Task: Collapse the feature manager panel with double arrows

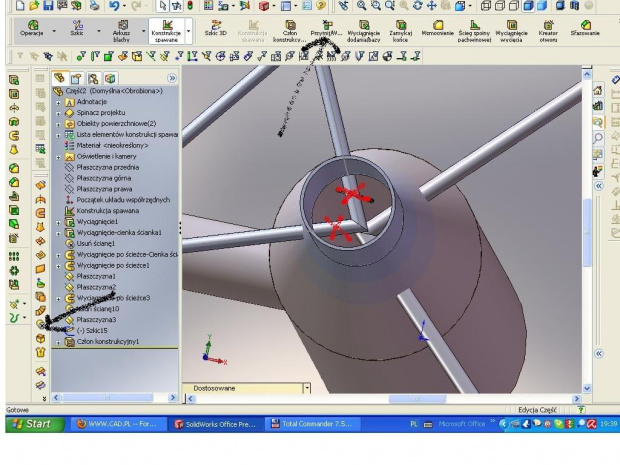Action: (x=171, y=76)
